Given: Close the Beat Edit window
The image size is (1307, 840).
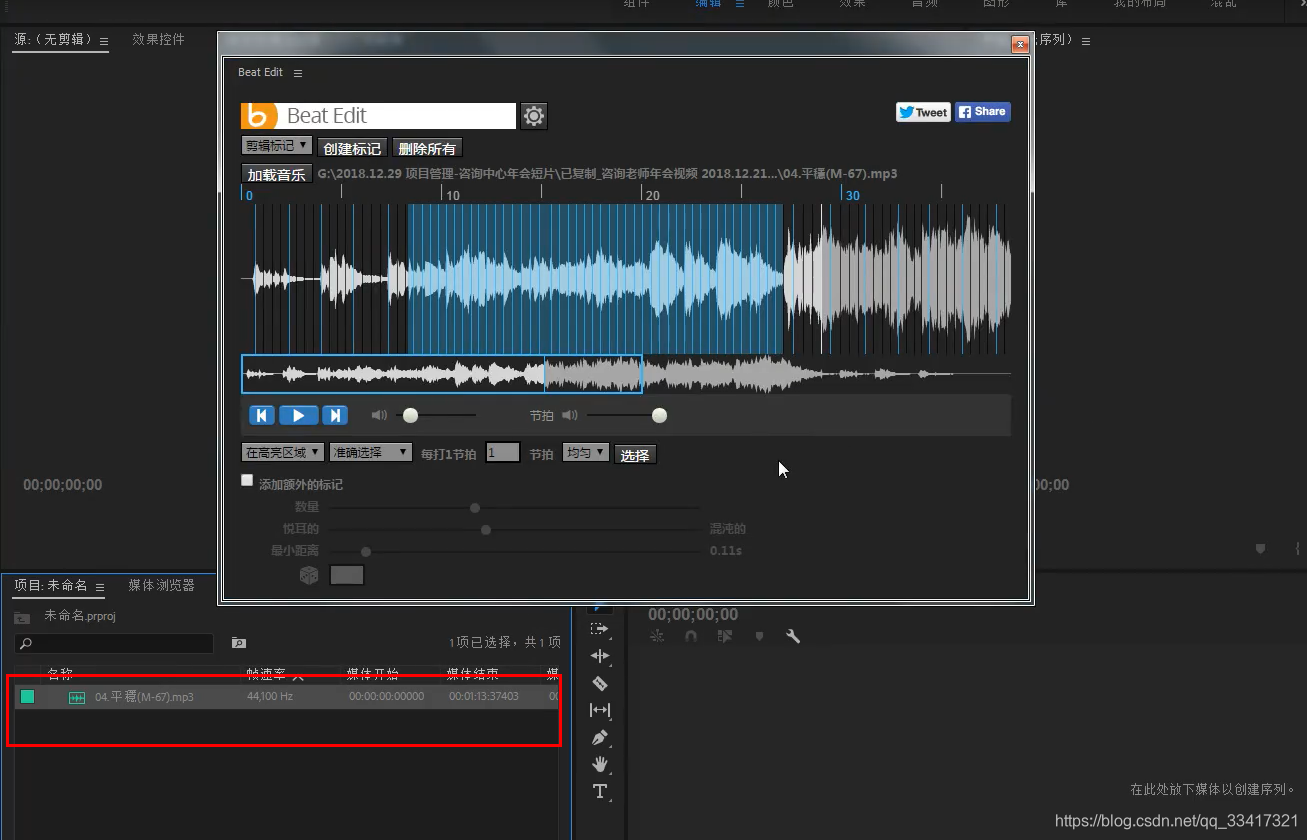Looking at the screenshot, I should click(x=1020, y=44).
